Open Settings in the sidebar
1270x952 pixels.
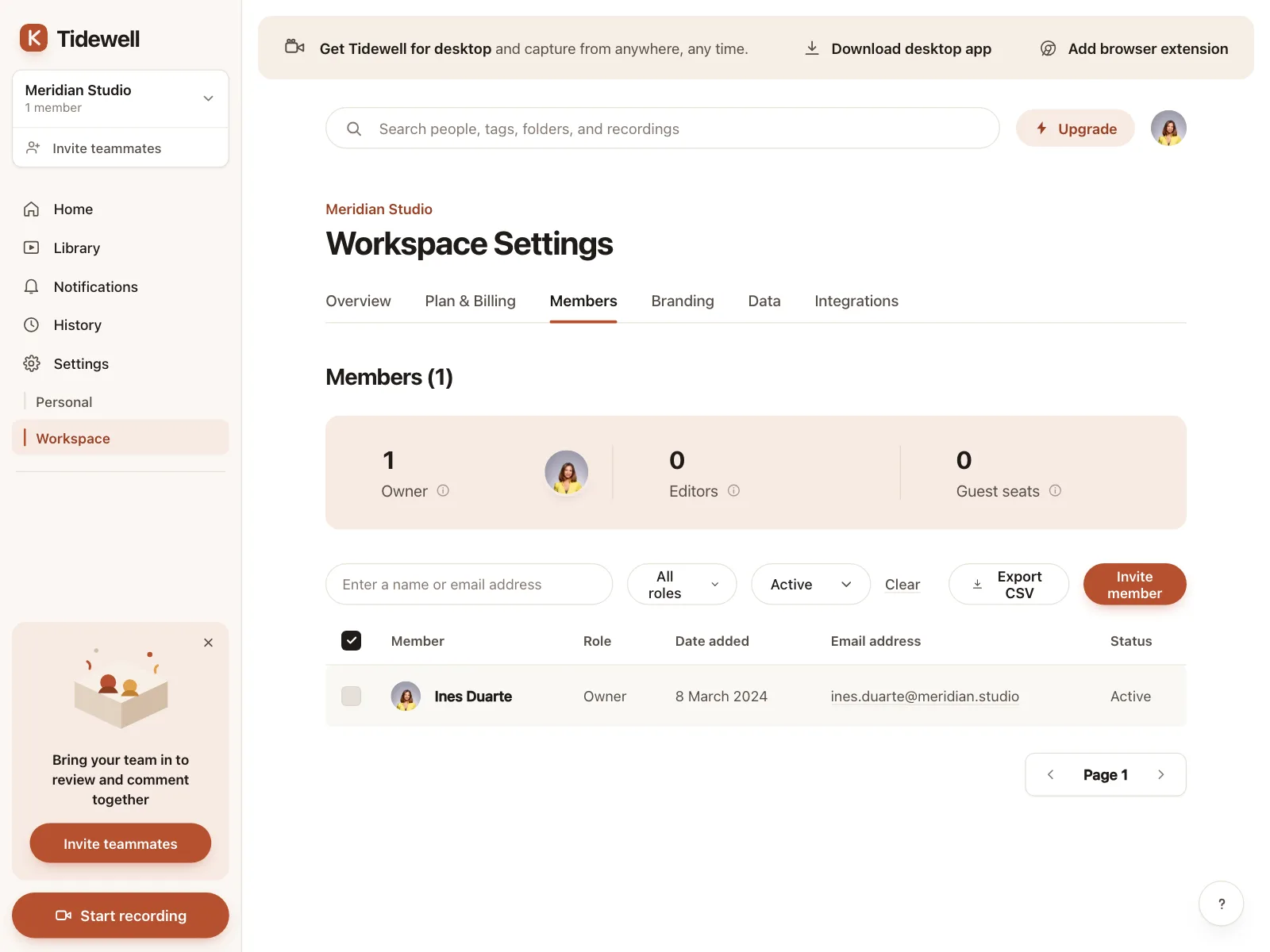(121, 363)
